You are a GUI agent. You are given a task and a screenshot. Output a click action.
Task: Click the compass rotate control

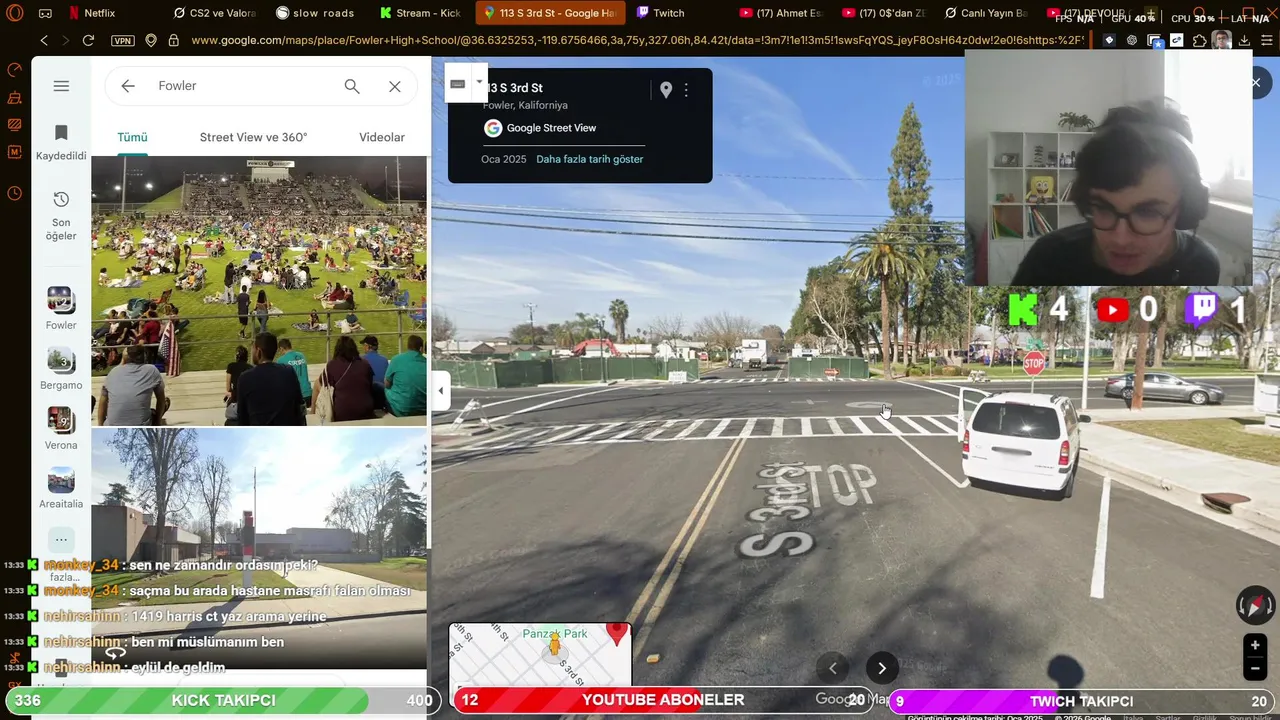tap(1255, 605)
